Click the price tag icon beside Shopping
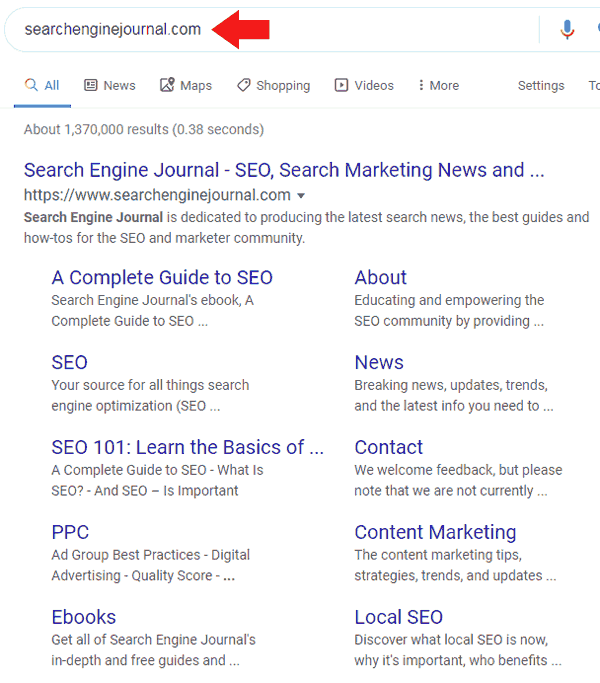This screenshot has height=683, width=600. click(x=244, y=85)
